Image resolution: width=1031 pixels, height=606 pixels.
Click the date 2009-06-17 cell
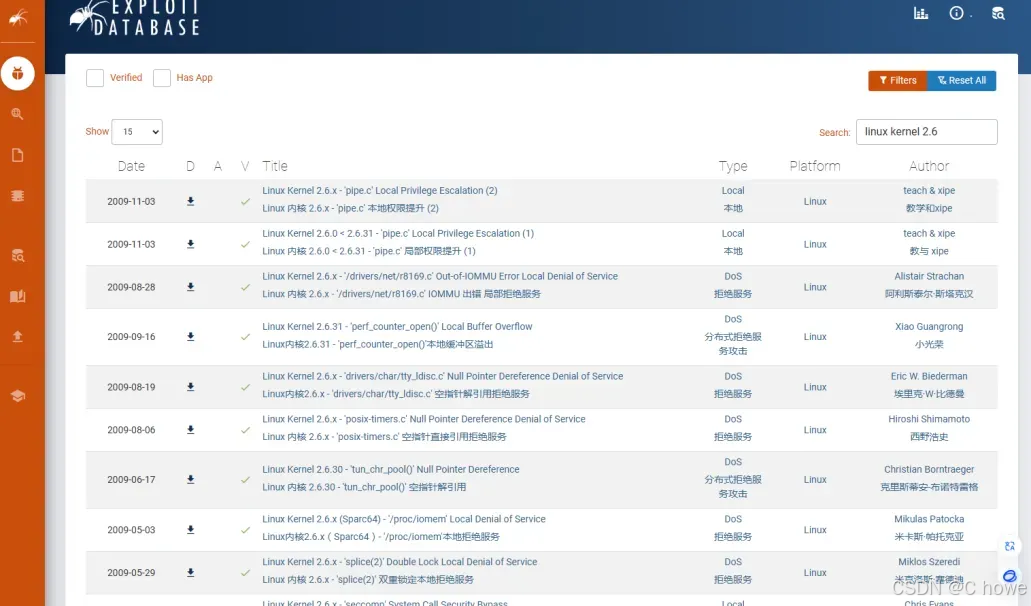(x=131, y=480)
